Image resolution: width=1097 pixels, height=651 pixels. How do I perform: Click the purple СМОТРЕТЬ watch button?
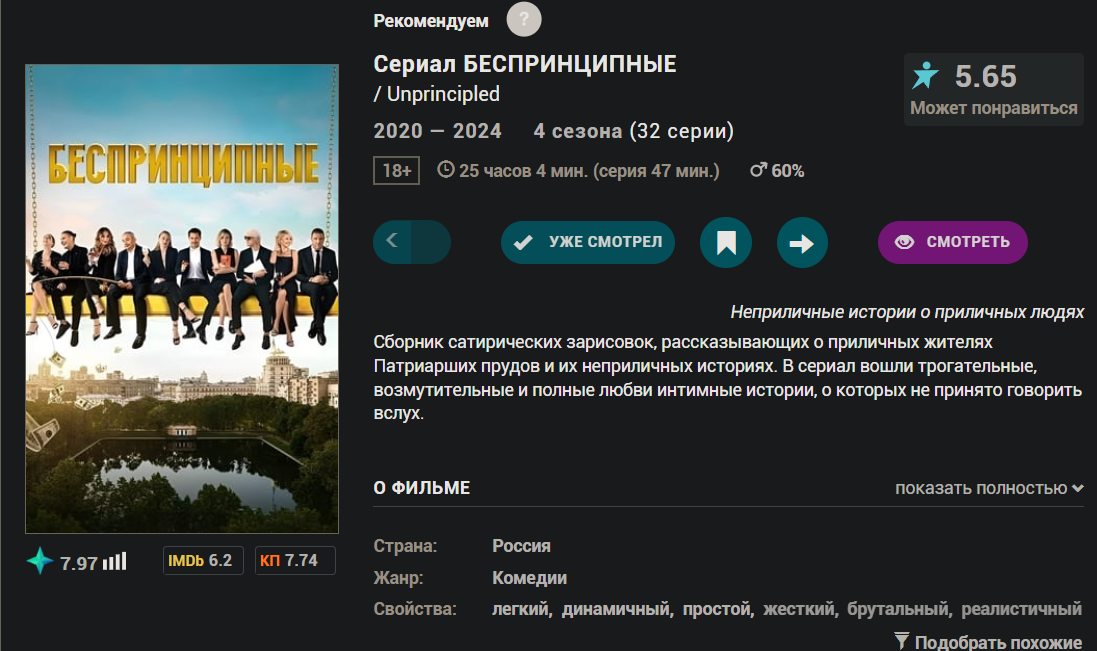[x=953, y=243]
